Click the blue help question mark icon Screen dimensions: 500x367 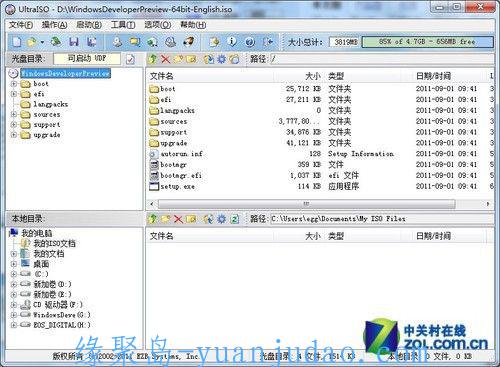250,42
